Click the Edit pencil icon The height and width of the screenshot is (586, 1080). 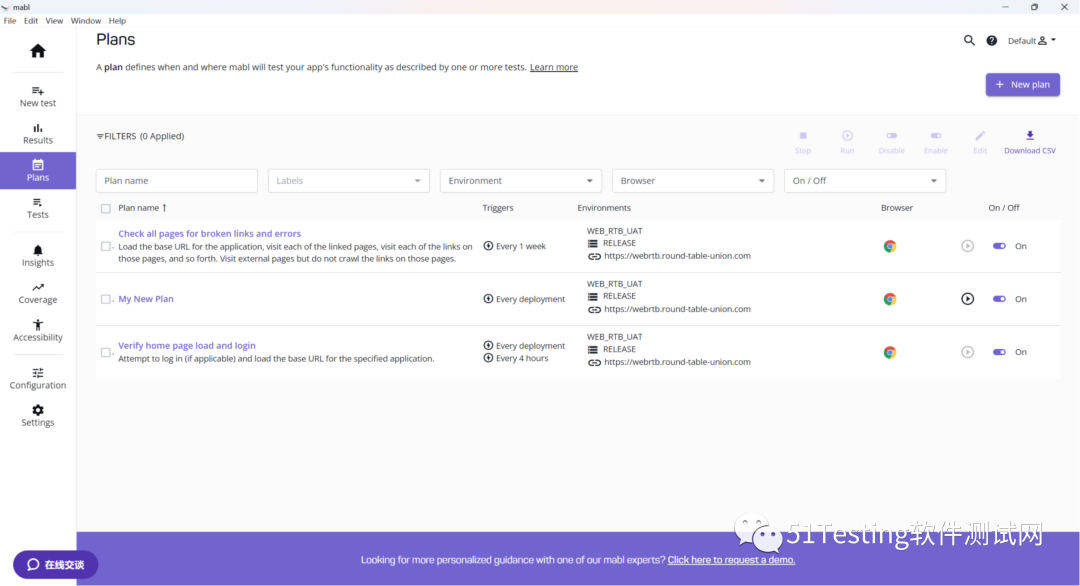click(980, 143)
